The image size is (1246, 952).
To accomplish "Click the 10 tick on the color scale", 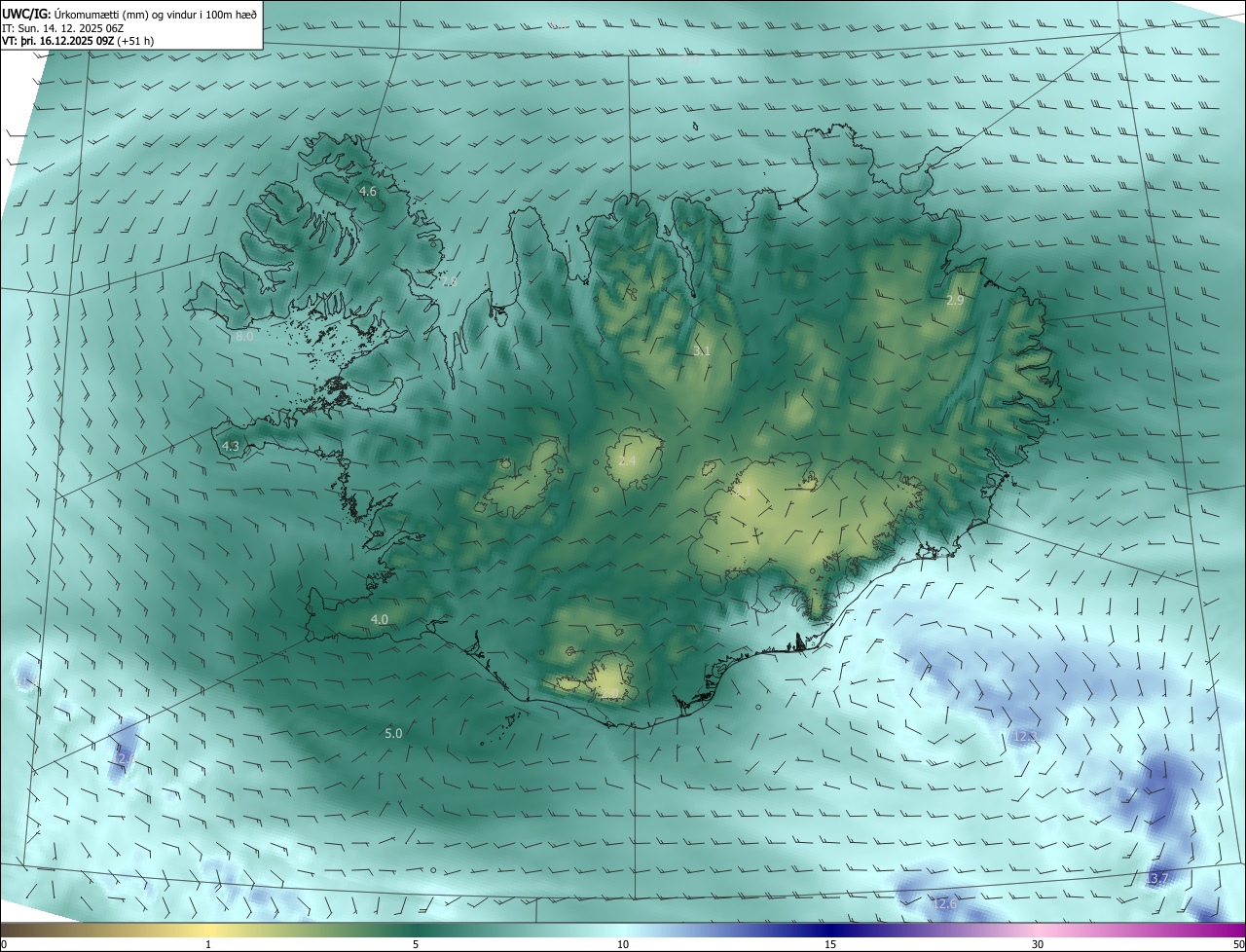I will pos(623,944).
